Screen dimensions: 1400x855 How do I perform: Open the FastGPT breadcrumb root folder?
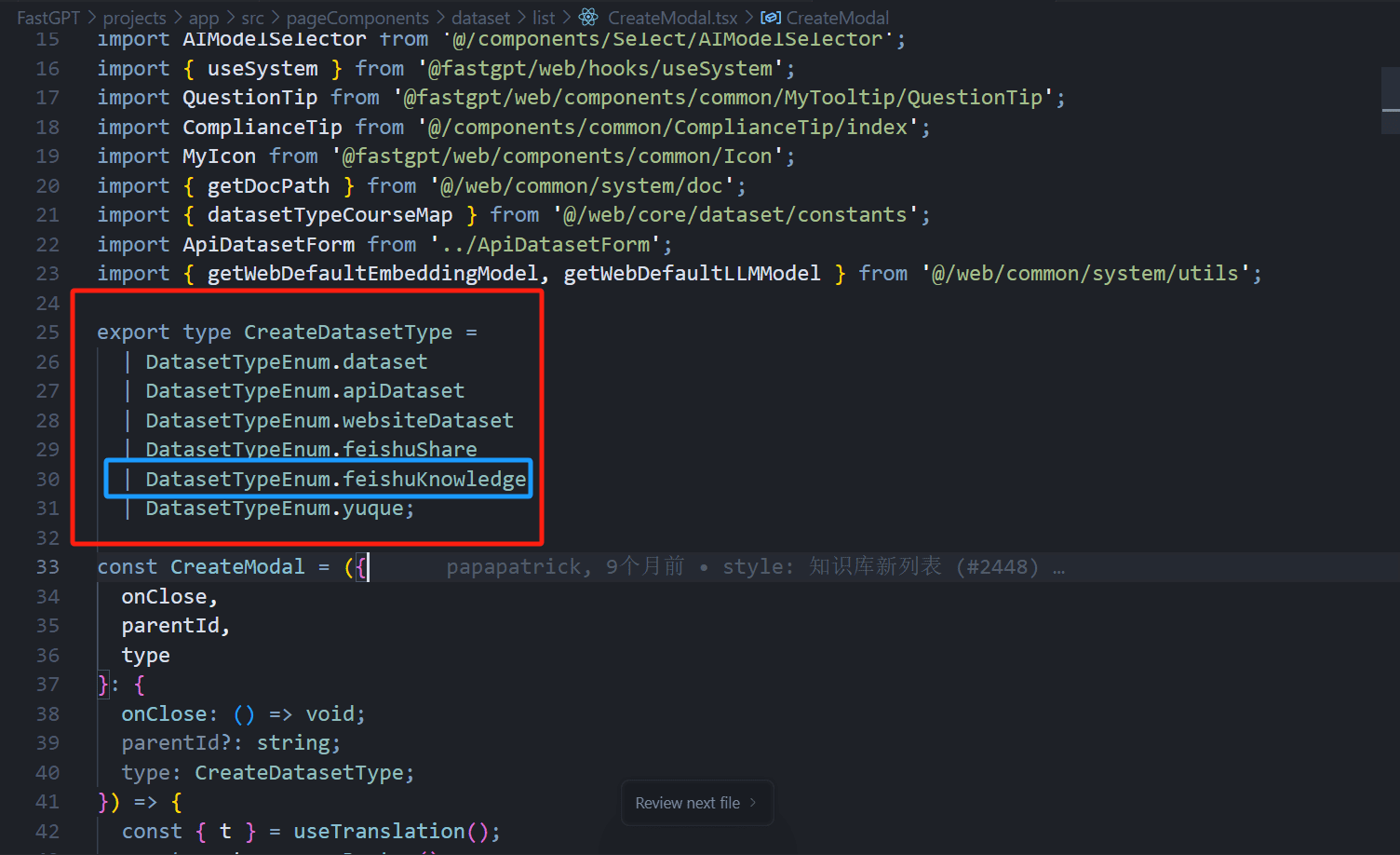click(48, 18)
